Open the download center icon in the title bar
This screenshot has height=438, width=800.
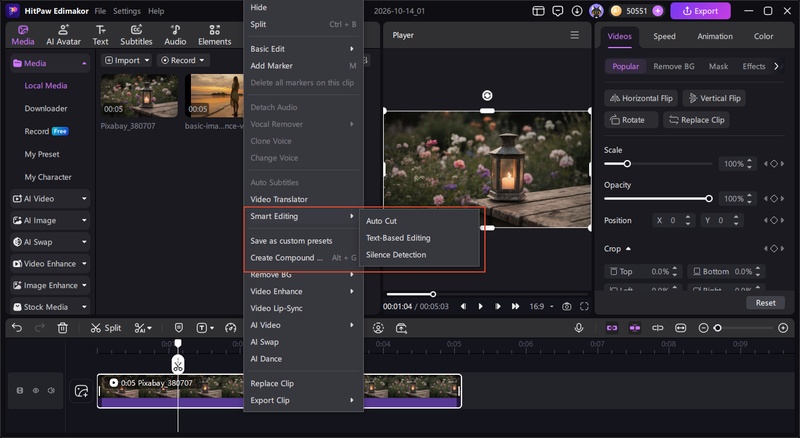(577, 11)
